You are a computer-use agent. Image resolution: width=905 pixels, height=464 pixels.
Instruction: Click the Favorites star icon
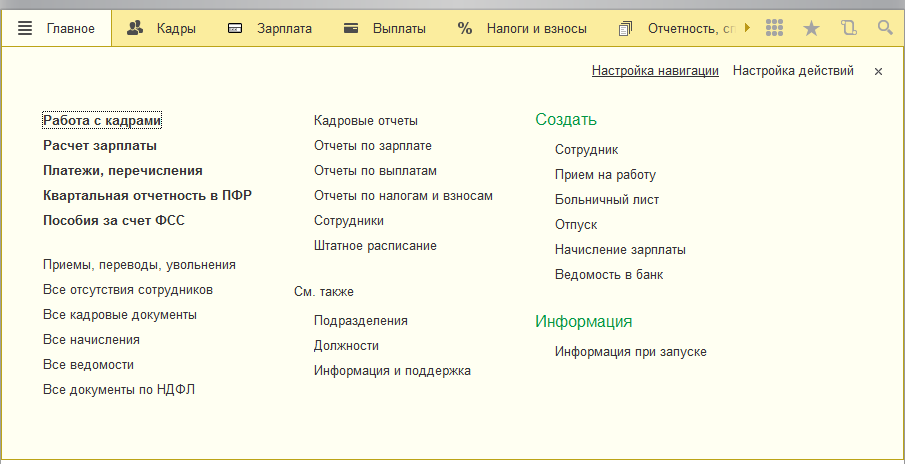pos(811,28)
